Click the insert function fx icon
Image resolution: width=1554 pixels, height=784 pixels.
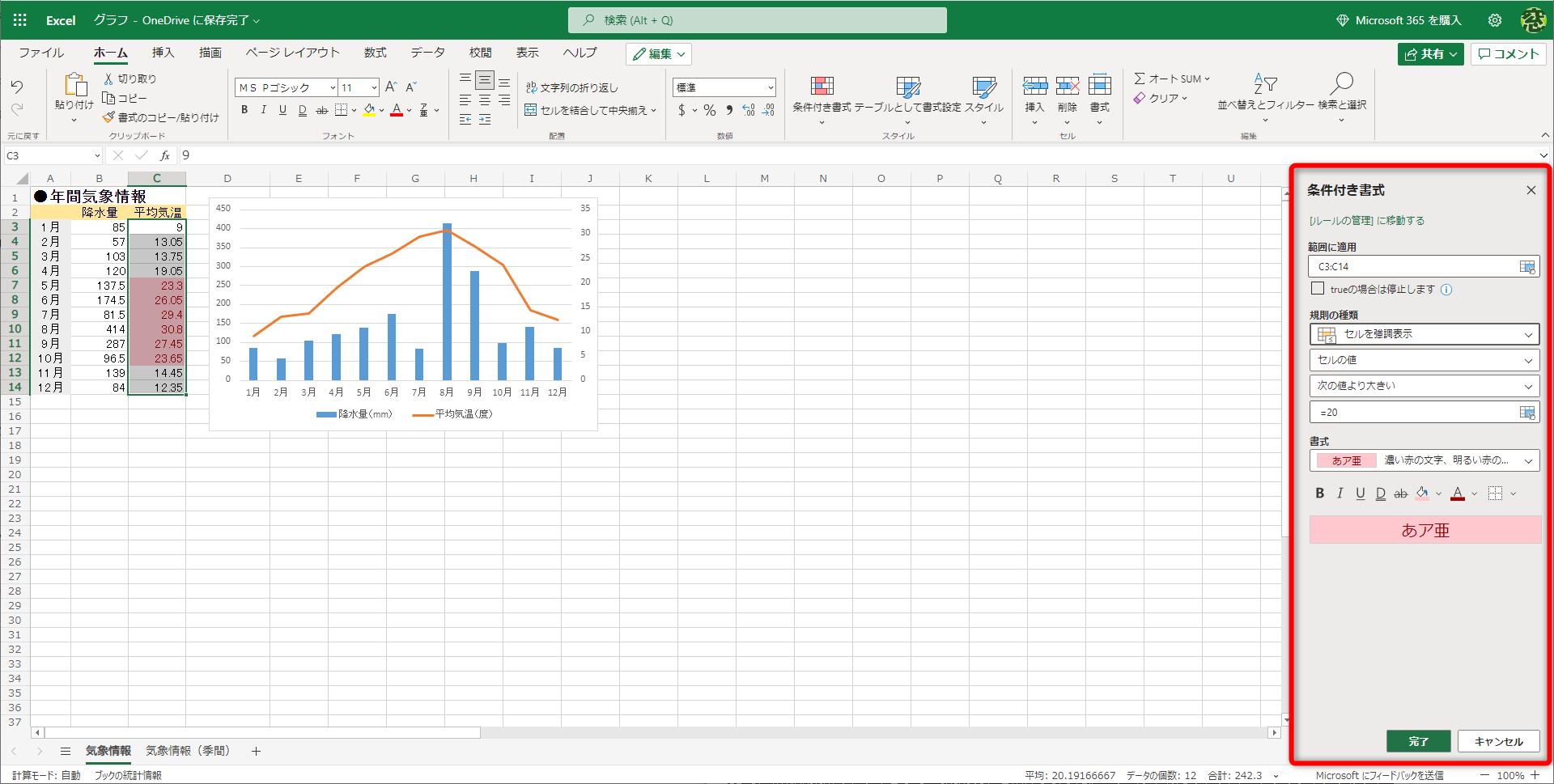click(x=165, y=155)
